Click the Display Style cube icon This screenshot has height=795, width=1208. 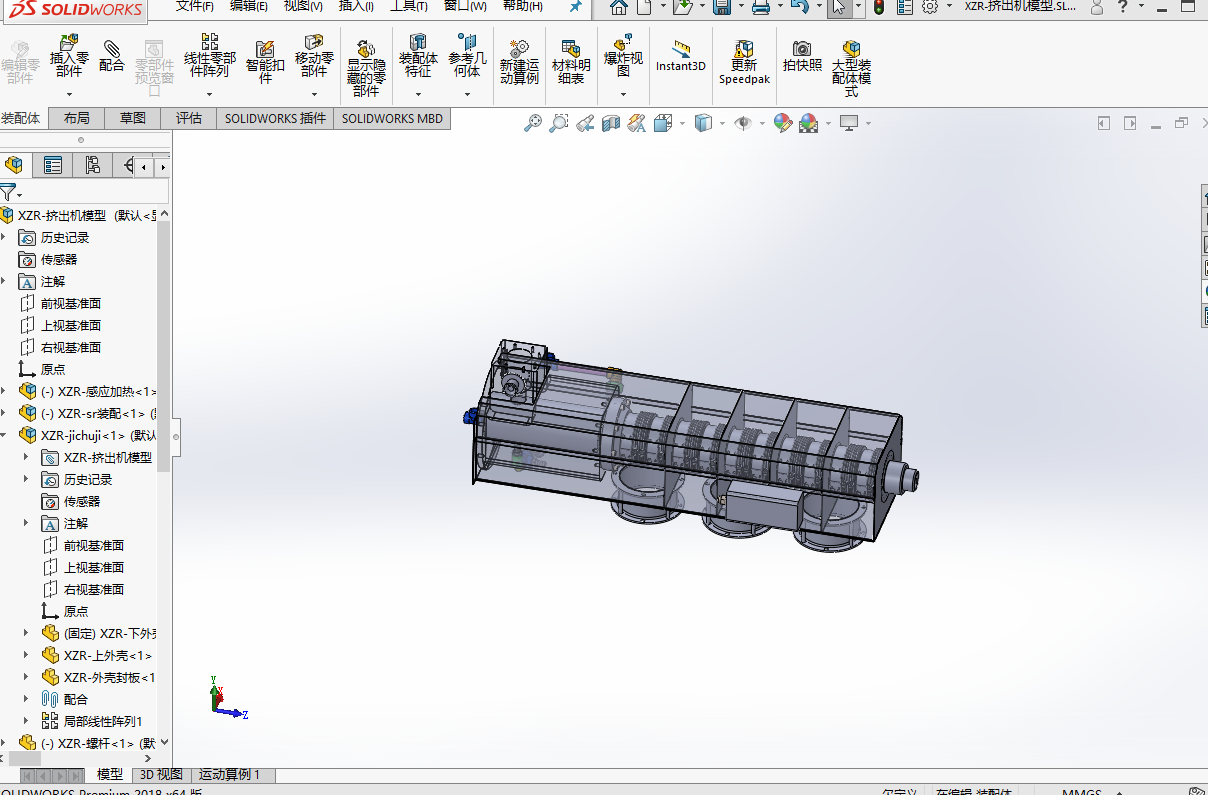(703, 123)
